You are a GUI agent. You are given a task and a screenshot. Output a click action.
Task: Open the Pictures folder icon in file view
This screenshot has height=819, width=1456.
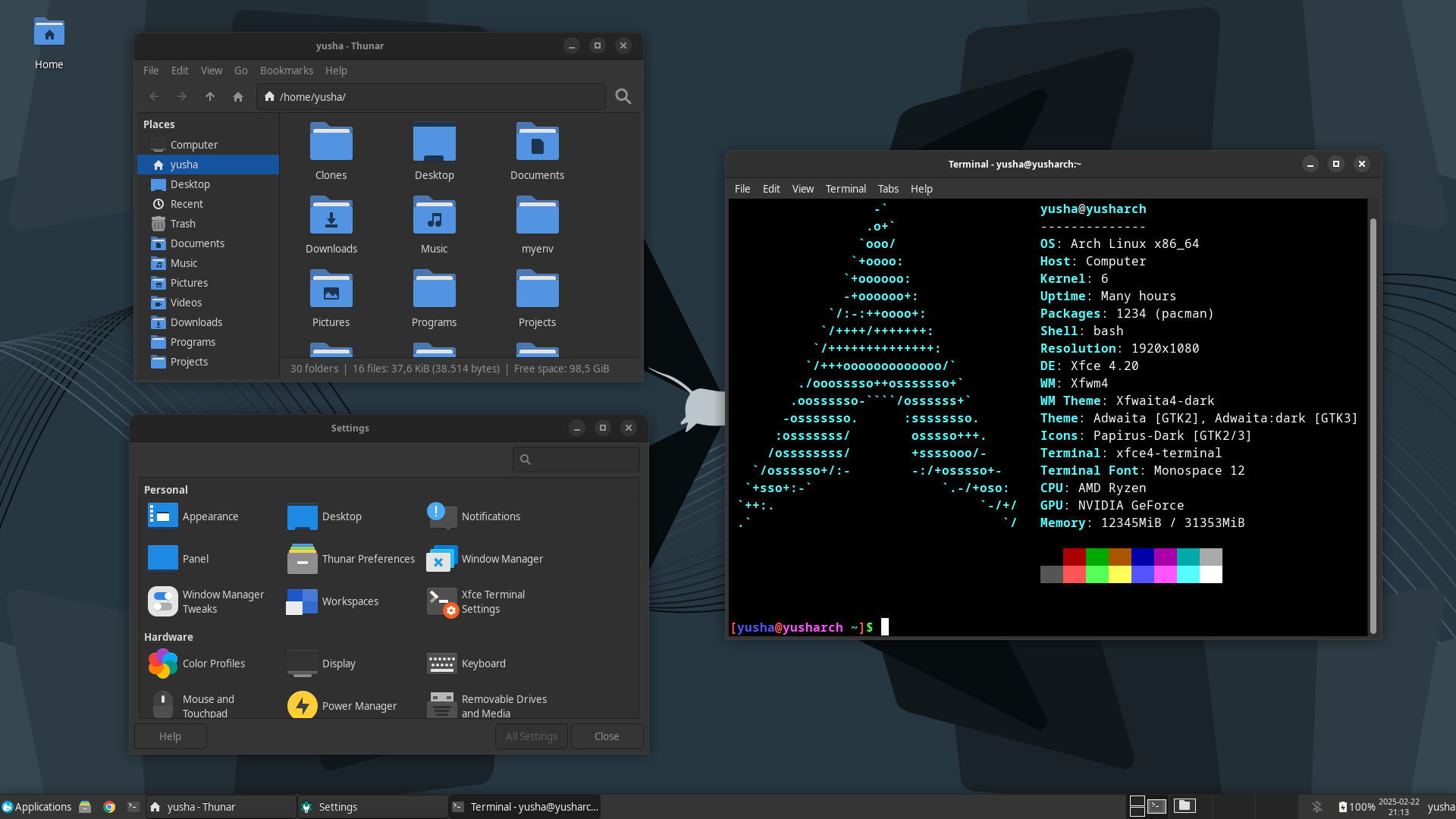click(331, 298)
